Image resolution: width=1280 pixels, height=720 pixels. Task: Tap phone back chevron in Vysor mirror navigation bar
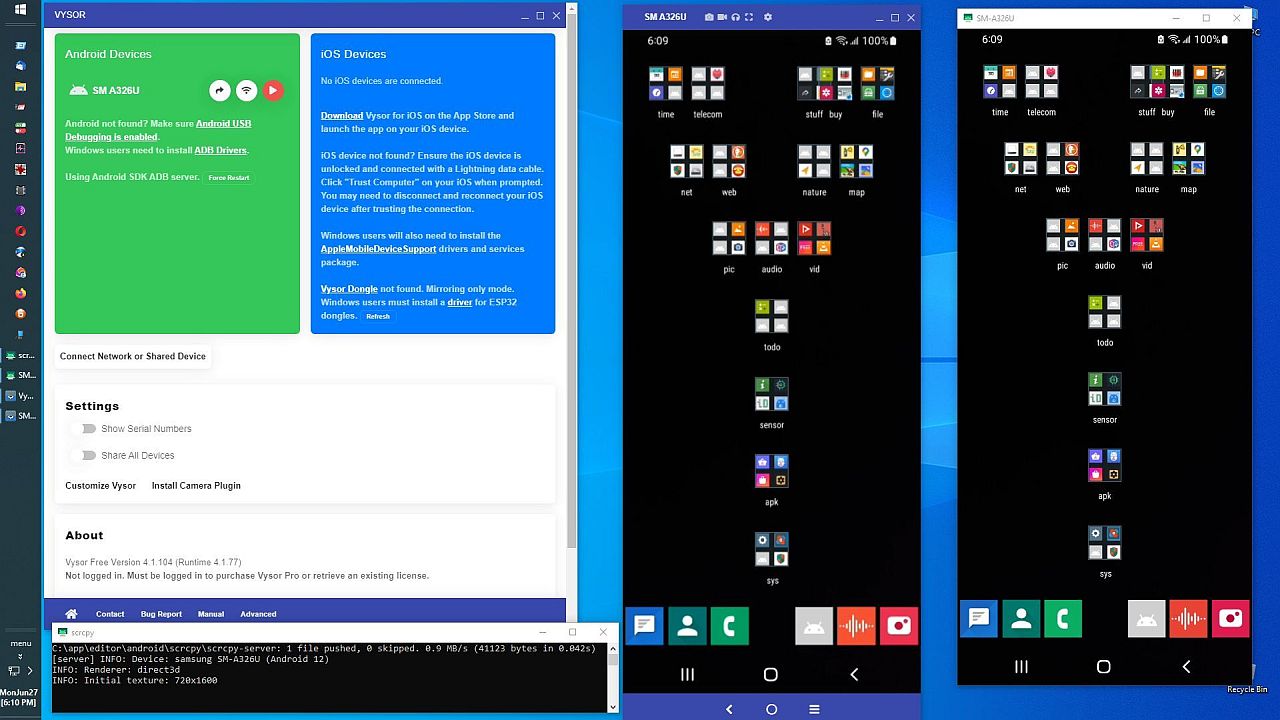854,675
